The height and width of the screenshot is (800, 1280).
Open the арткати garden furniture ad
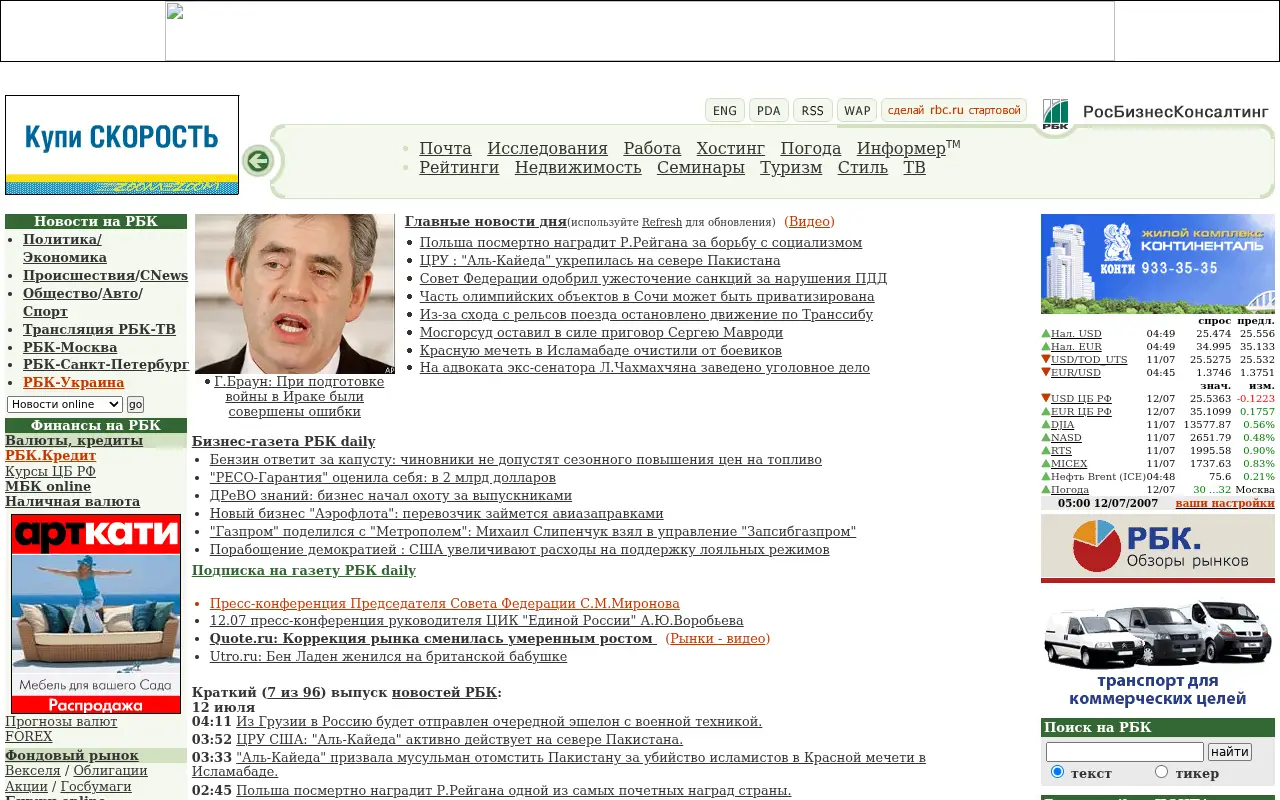point(96,613)
